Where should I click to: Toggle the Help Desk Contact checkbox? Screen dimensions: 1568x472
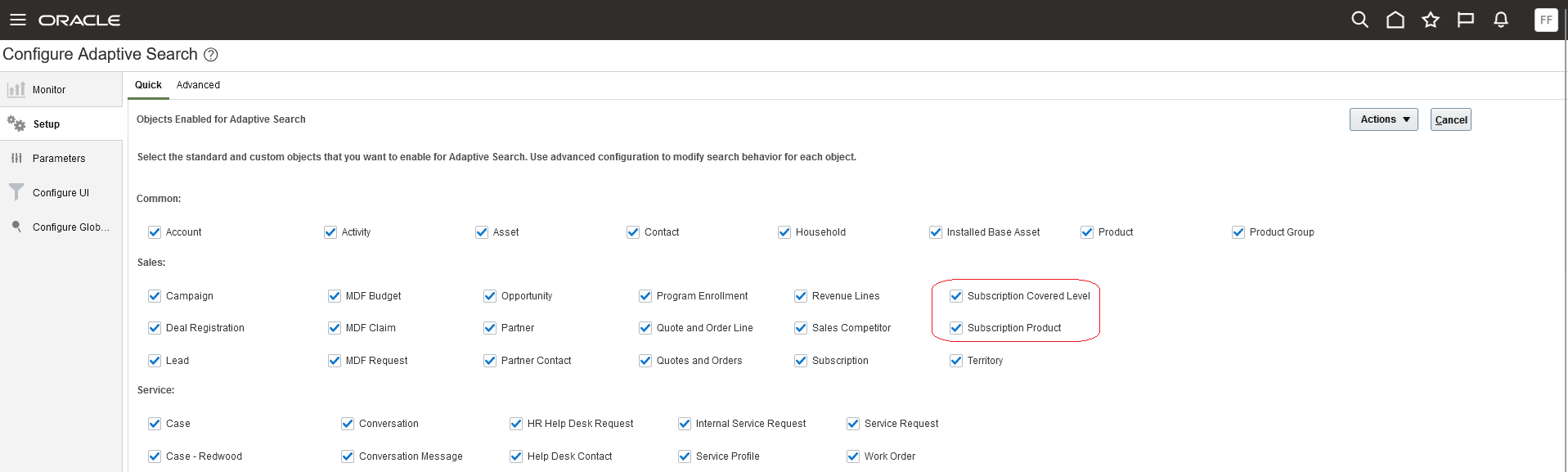516,456
